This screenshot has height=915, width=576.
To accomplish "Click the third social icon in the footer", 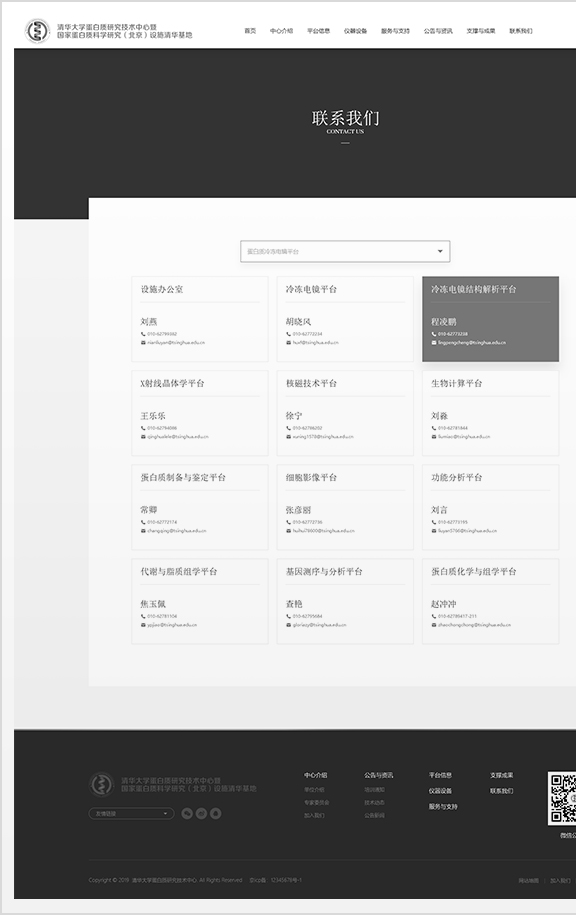I will tap(215, 813).
